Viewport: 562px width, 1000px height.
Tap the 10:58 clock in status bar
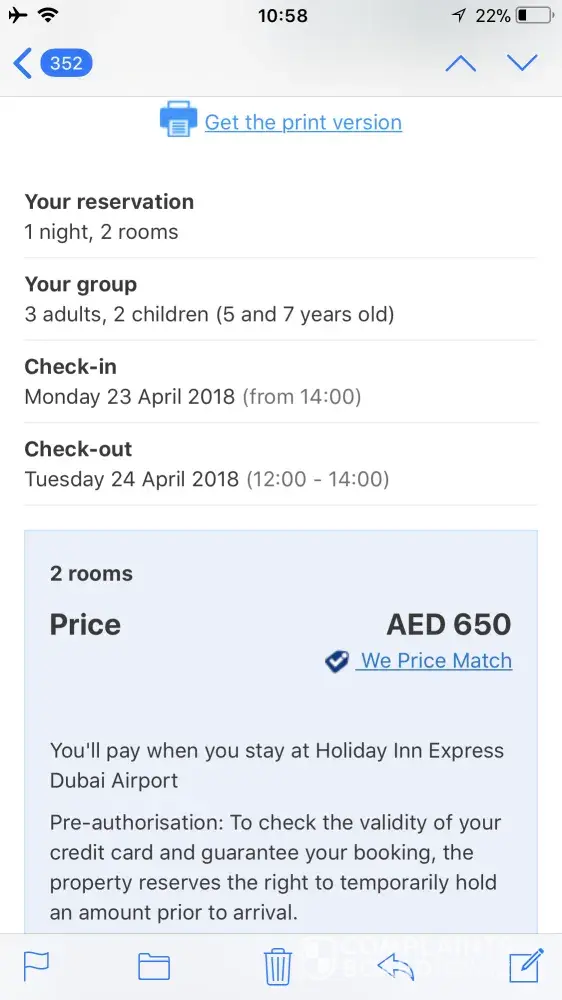283,16
